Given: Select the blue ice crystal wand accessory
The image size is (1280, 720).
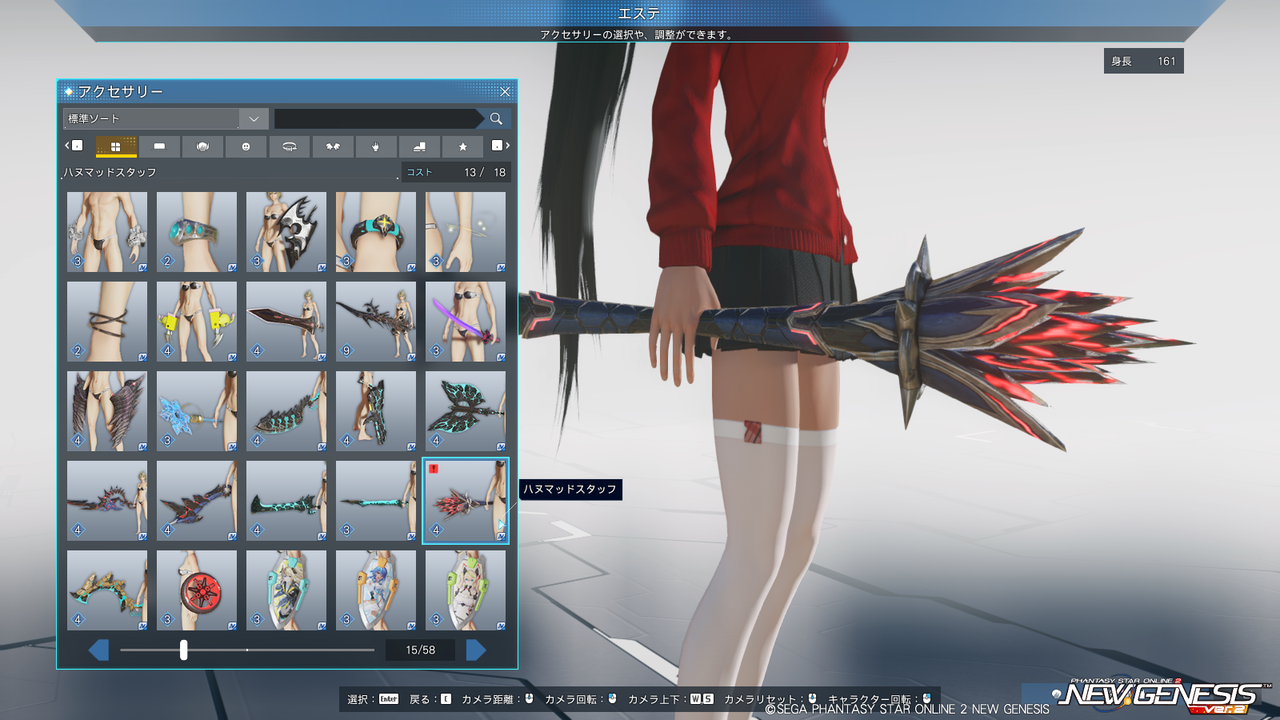Looking at the screenshot, I should 197,411.
